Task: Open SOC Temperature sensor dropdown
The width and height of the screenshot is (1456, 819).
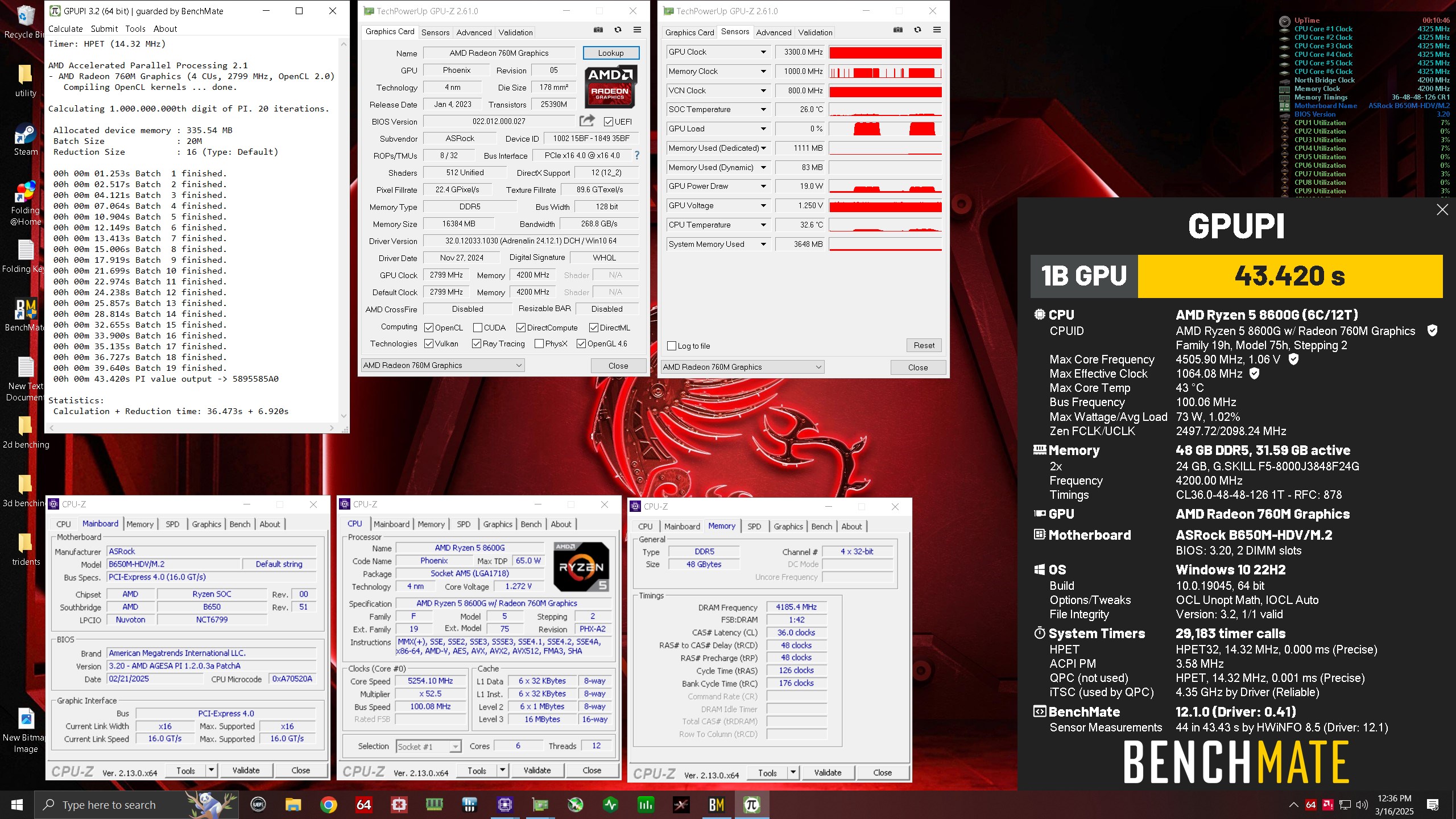Action: tap(763, 109)
